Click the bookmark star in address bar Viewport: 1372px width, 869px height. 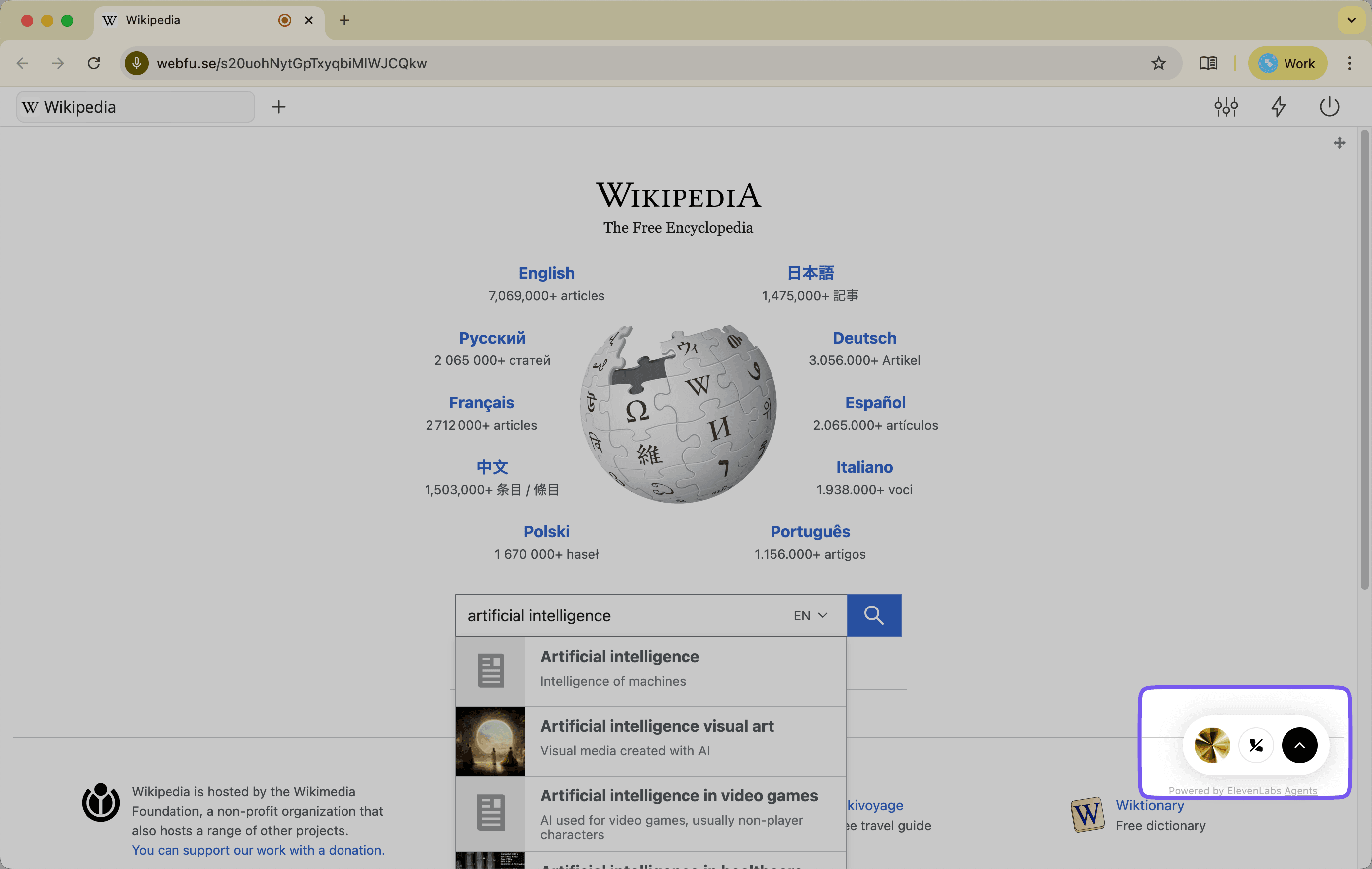tap(1158, 63)
